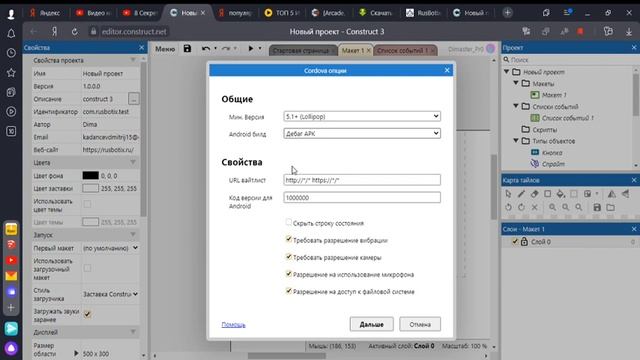This screenshot has height=360, width=640.
Task: Open Первый макет dropdown in properties
Action: [110, 248]
